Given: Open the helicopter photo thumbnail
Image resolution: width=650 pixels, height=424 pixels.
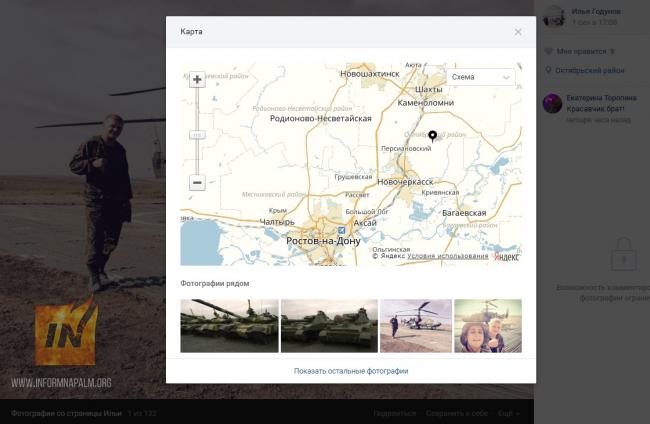Looking at the screenshot, I should (x=415, y=325).
